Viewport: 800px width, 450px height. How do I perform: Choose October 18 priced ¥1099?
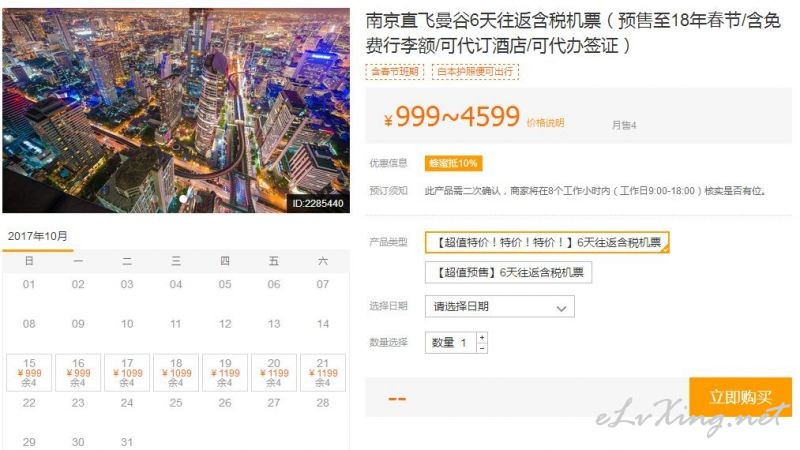tap(176, 372)
